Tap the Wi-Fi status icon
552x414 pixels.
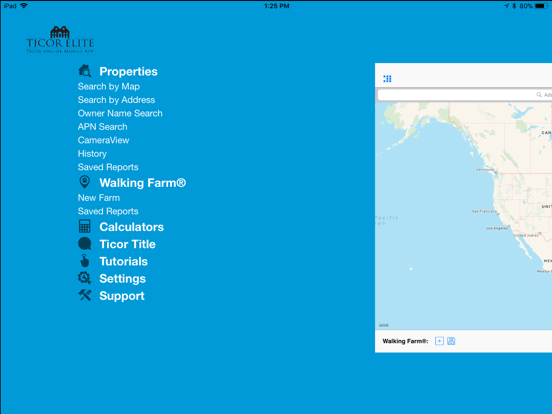point(24,6)
